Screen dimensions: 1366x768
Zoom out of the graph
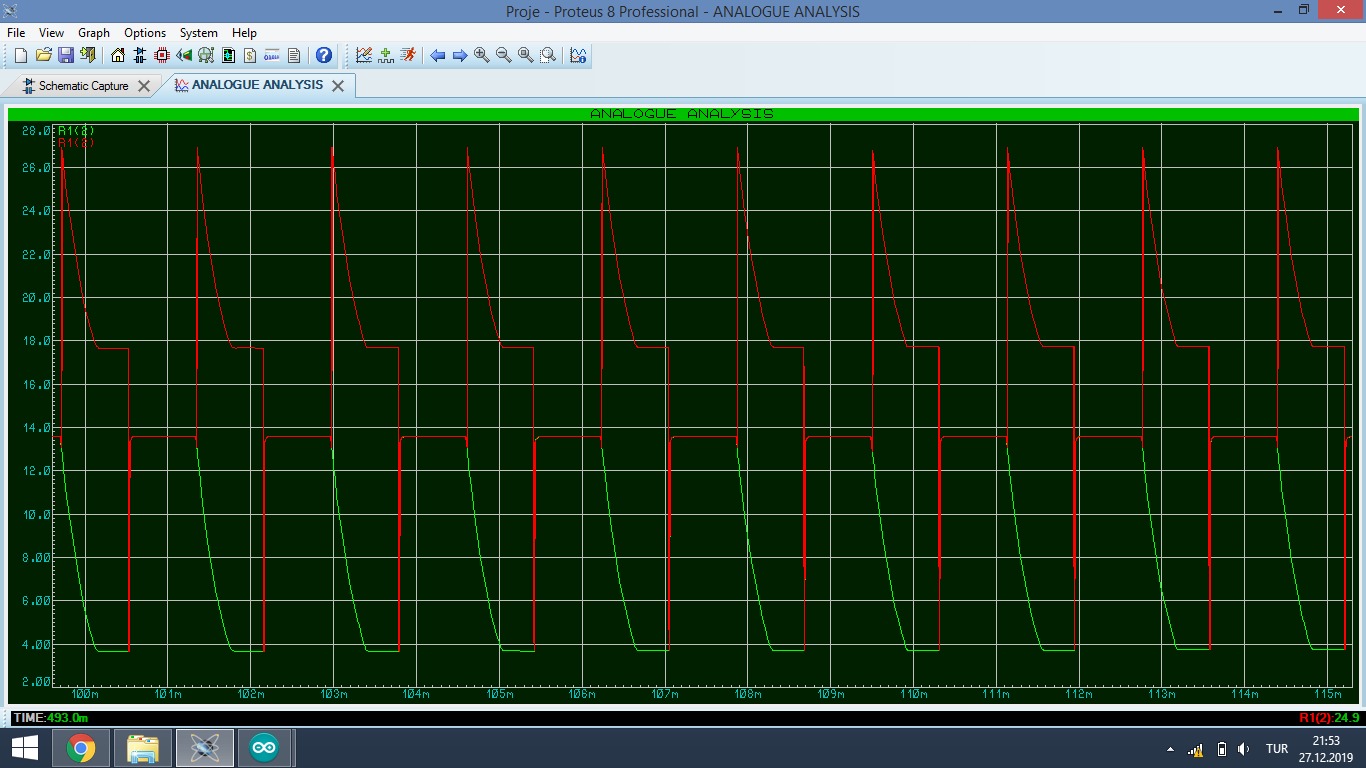click(x=504, y=56)
